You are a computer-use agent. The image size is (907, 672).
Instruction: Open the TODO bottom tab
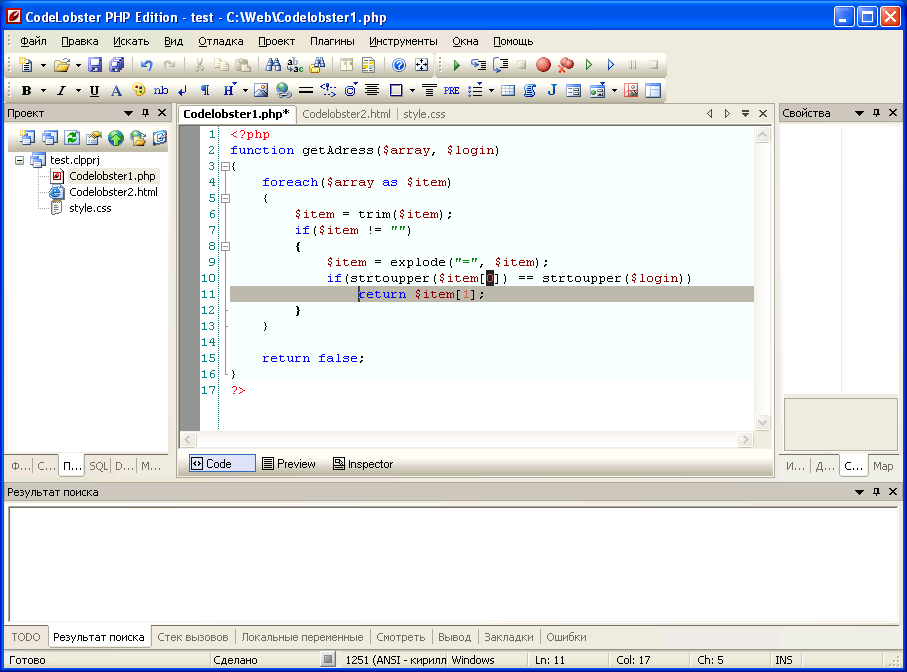pos(26,637)
